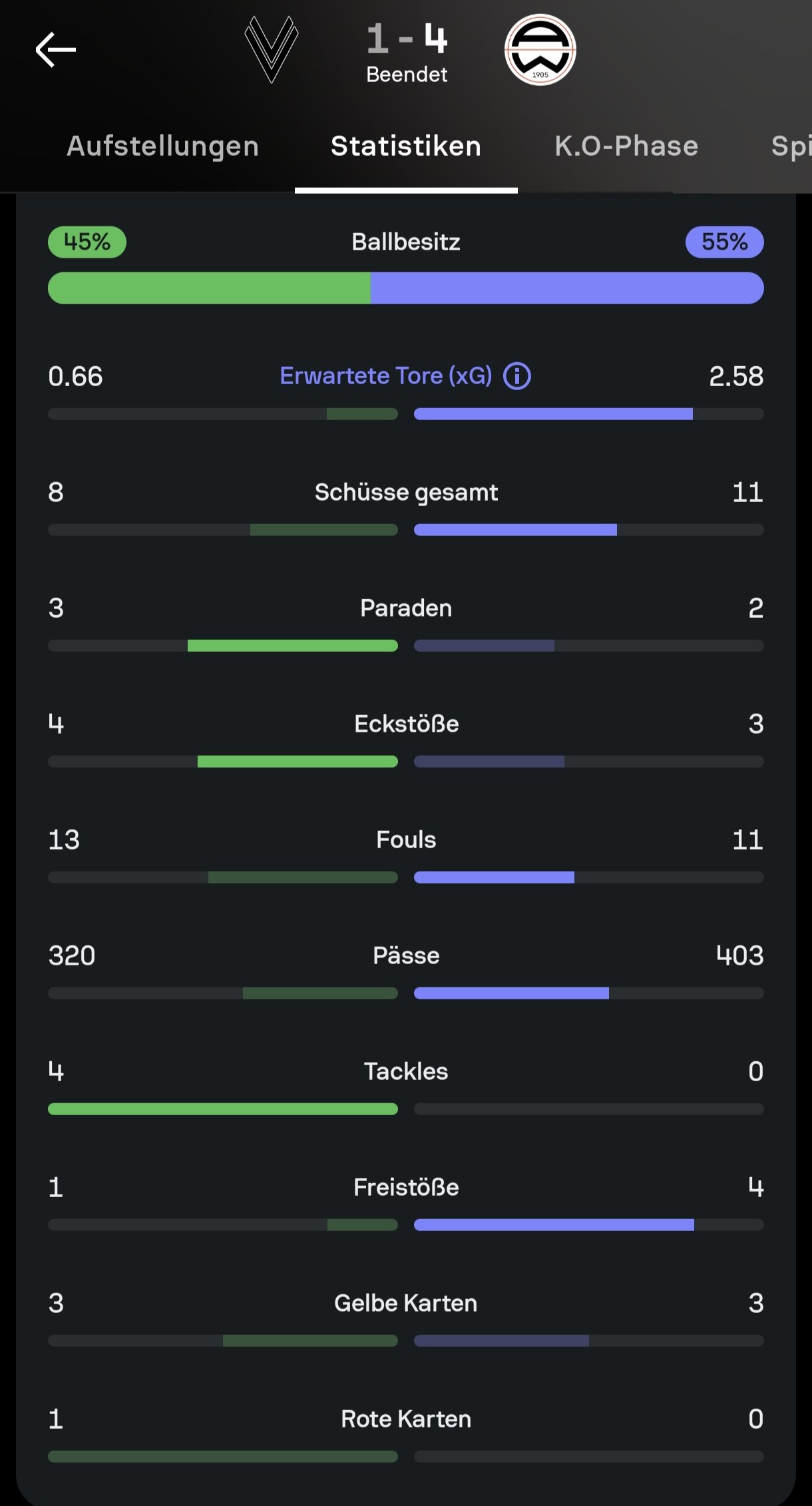812x1506 pixels.
Task: Open the partially visible Spi tab
Action: coord(791,146)
